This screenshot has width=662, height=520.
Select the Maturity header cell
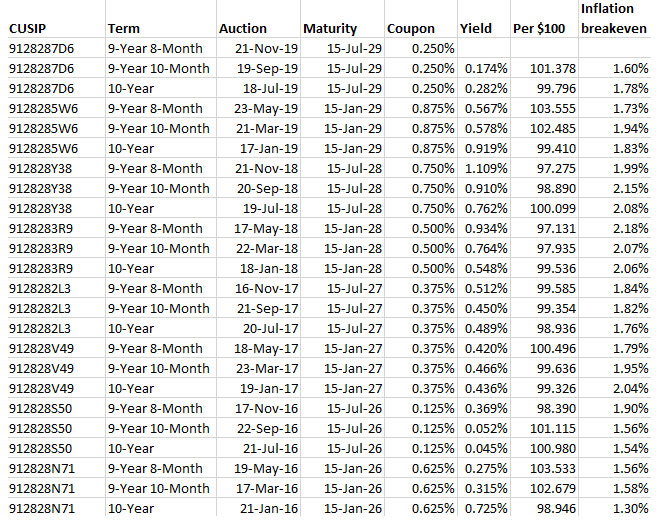(330, 29)
